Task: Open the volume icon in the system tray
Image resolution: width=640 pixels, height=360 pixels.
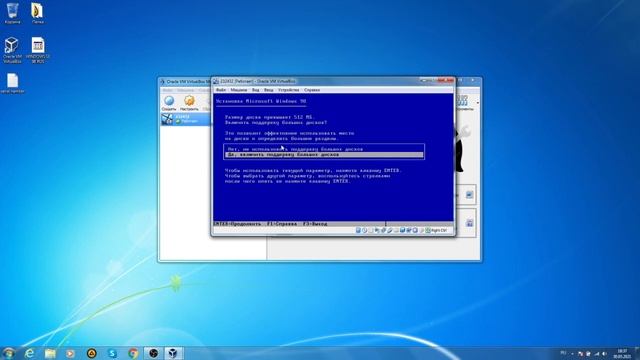Action: 604,354
